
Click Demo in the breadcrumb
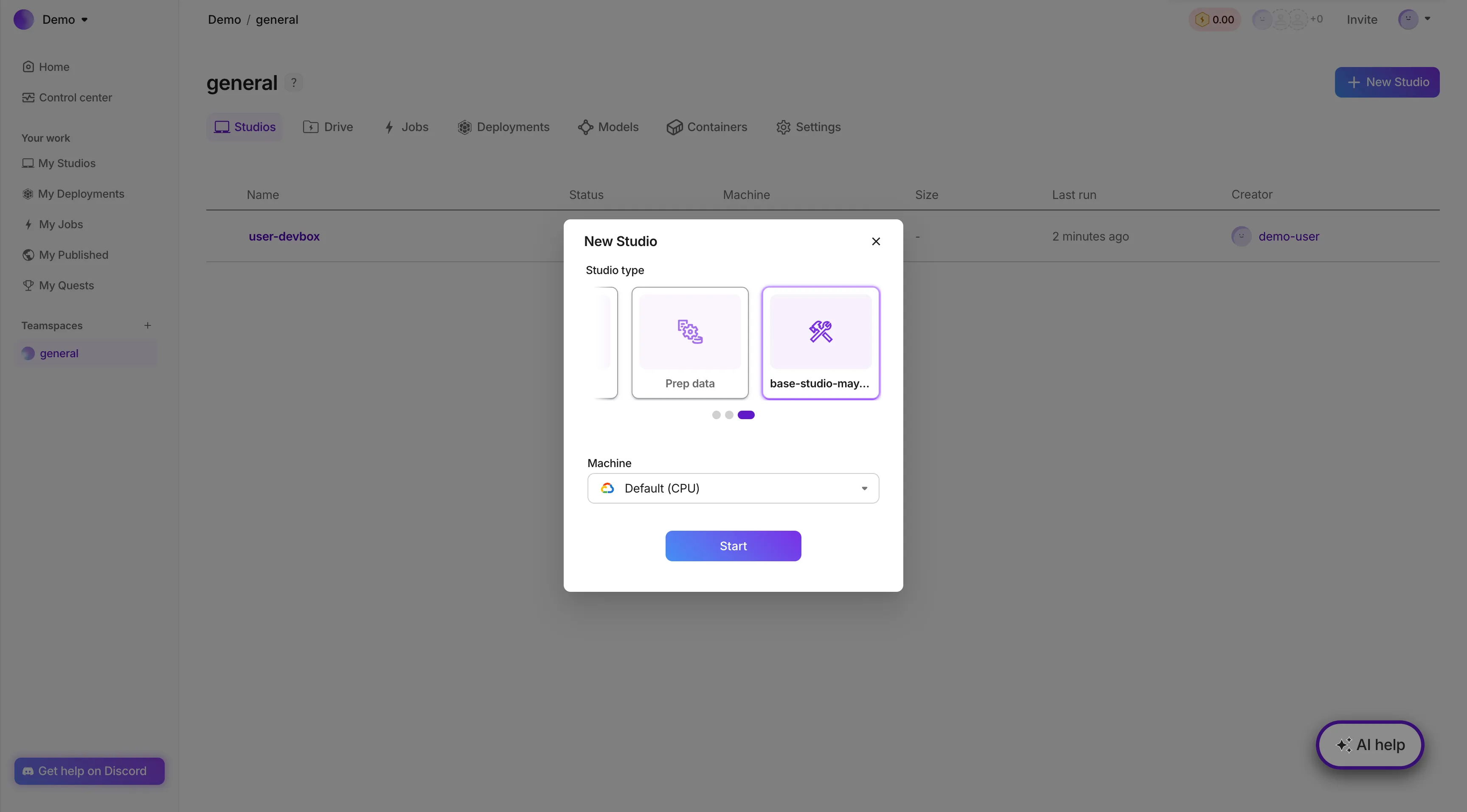coord(225,20)
